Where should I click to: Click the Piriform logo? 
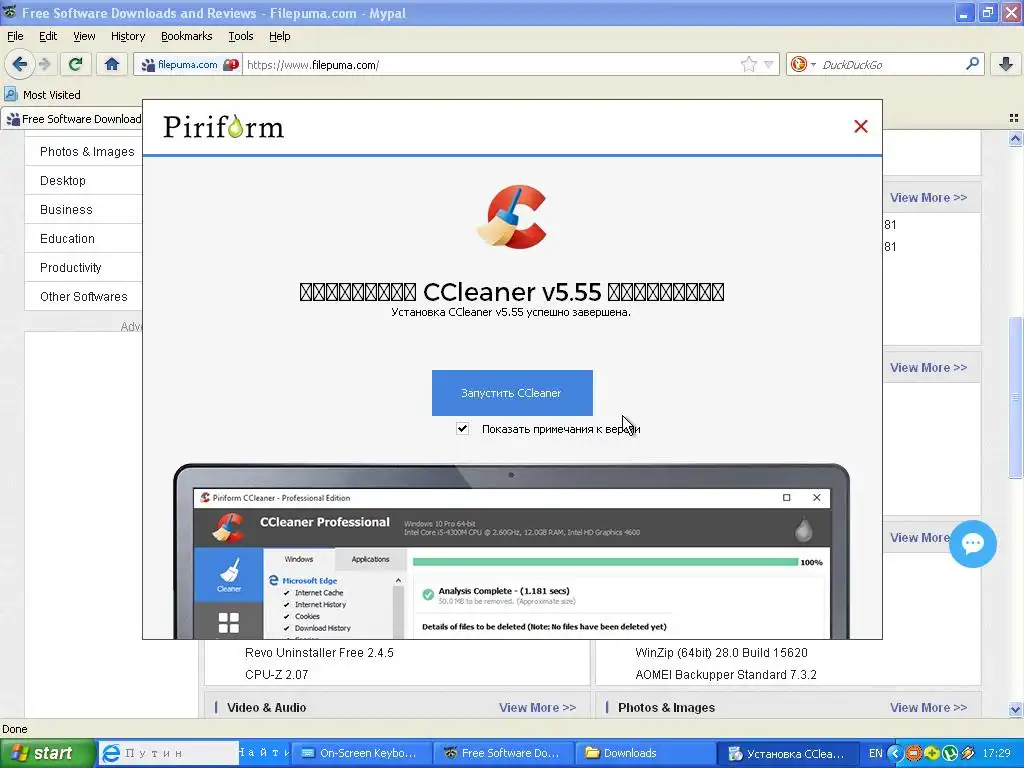(x=223, y=127)
